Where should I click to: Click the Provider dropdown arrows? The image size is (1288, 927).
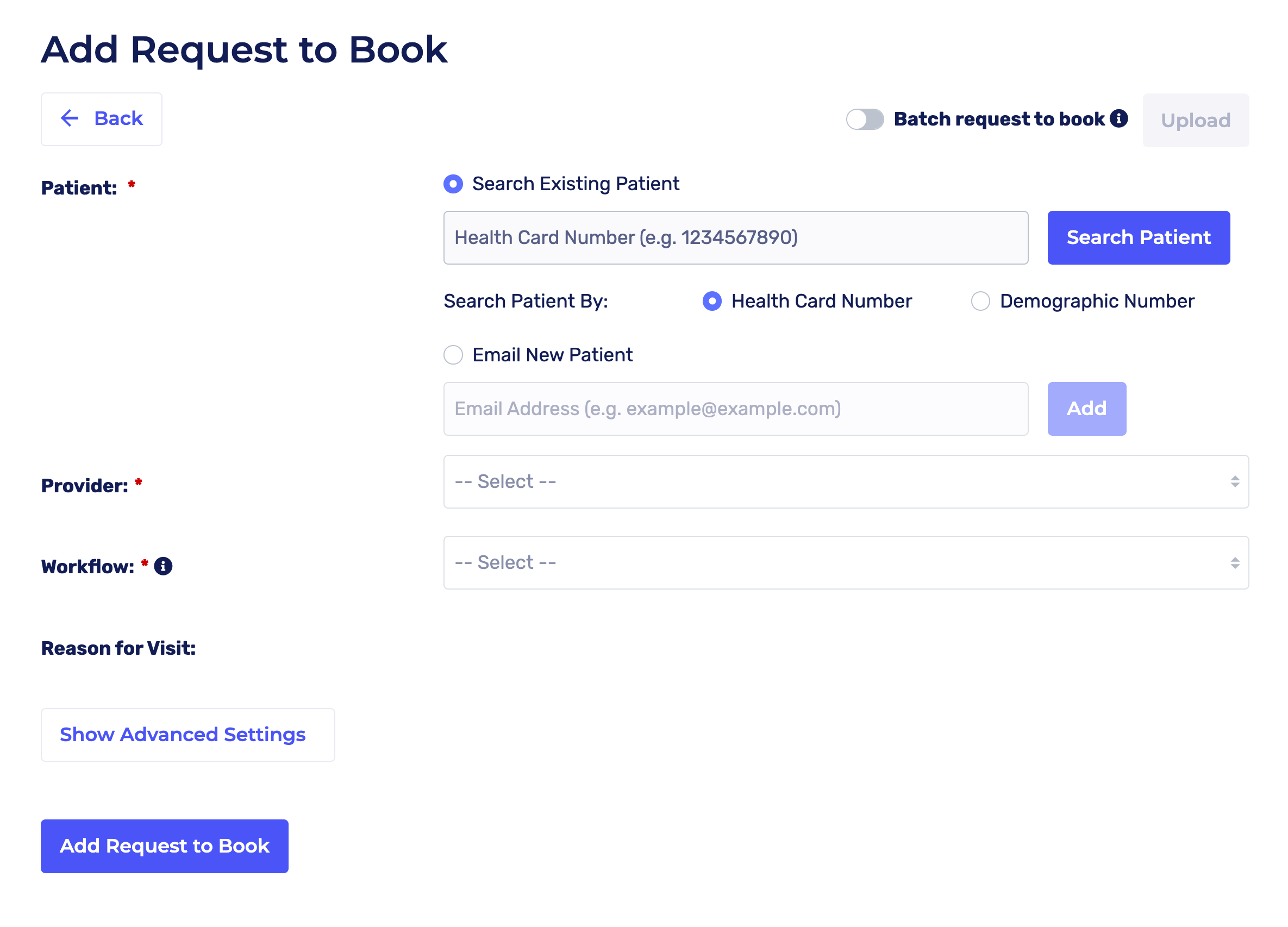pyautogui.click(x=1235, y=481)
